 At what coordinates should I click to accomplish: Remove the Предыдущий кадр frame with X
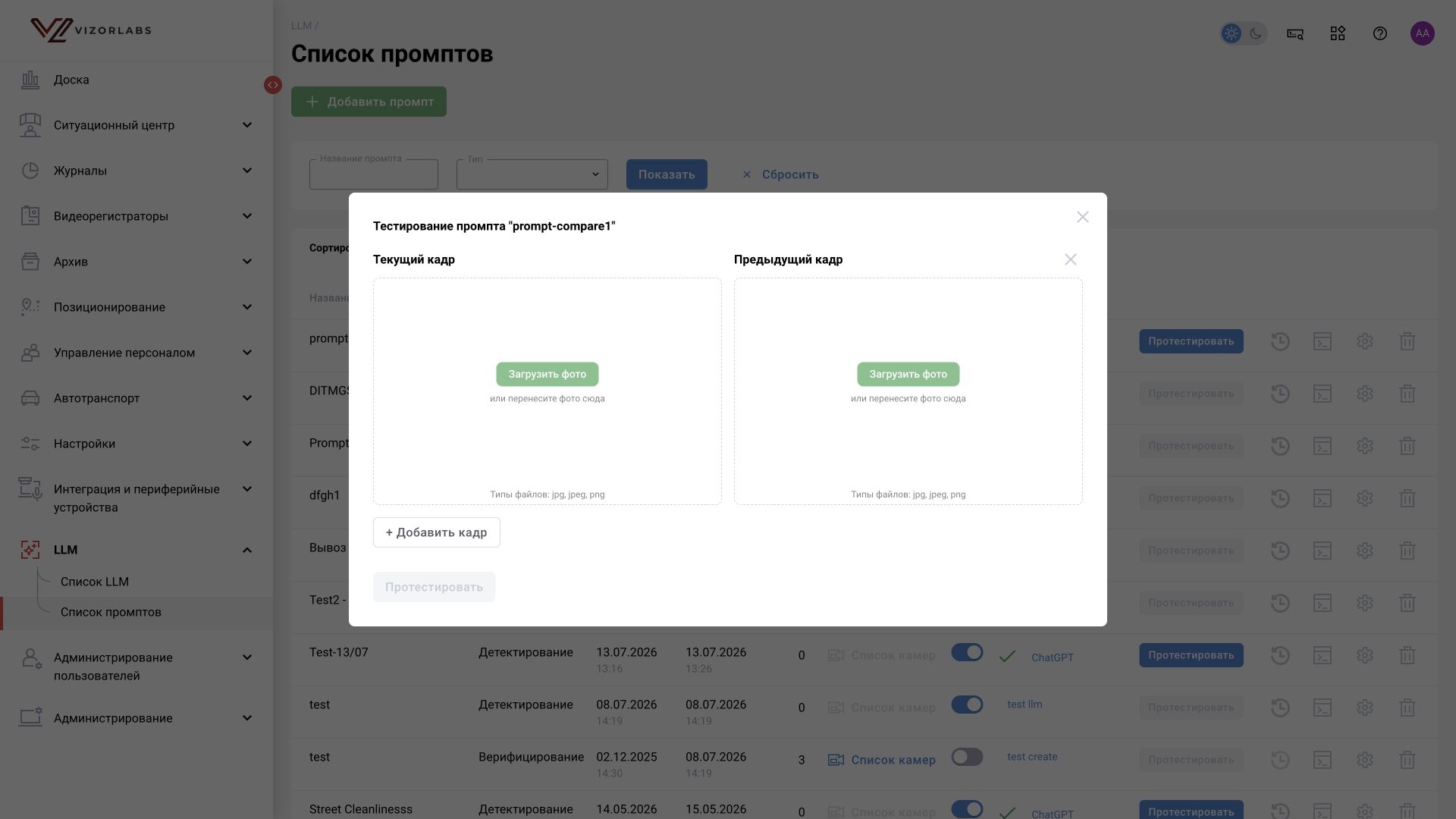(1071, 259)
